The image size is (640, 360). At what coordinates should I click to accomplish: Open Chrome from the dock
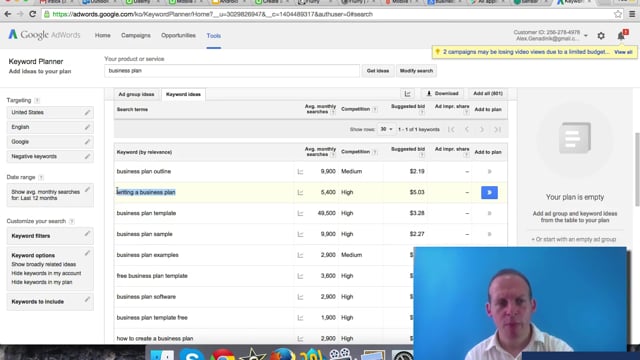pos(222,354)
